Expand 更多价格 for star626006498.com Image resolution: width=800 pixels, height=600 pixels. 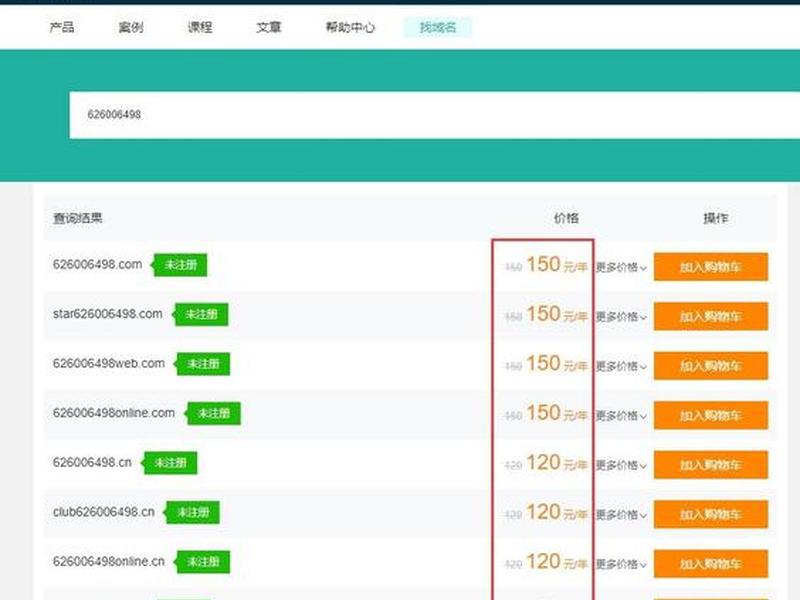coord(621,317)
